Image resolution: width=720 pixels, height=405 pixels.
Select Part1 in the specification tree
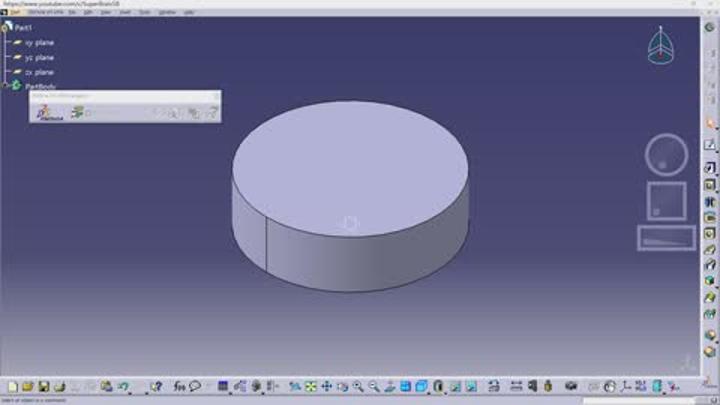coord(23,28)
